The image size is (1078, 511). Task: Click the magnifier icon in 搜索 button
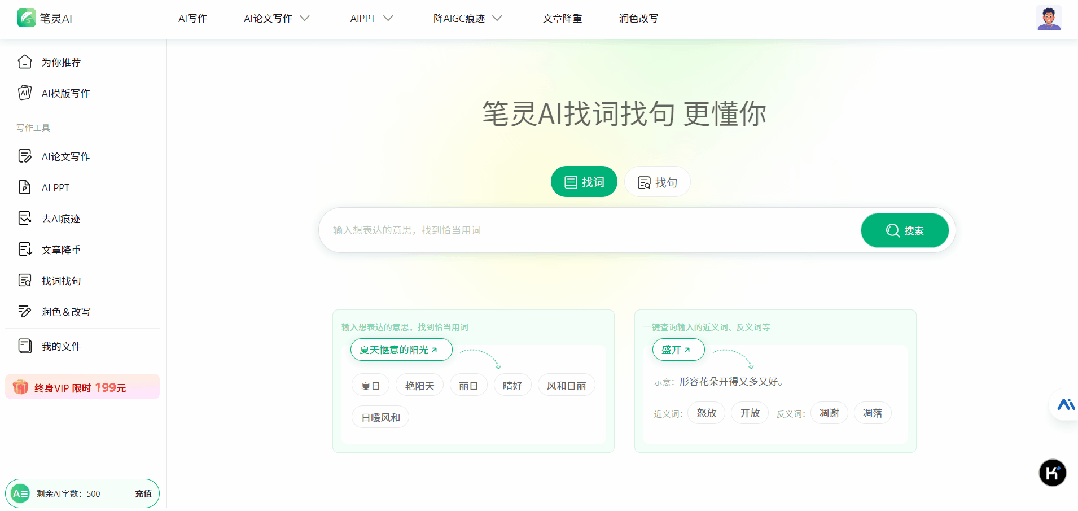[892, 230]
